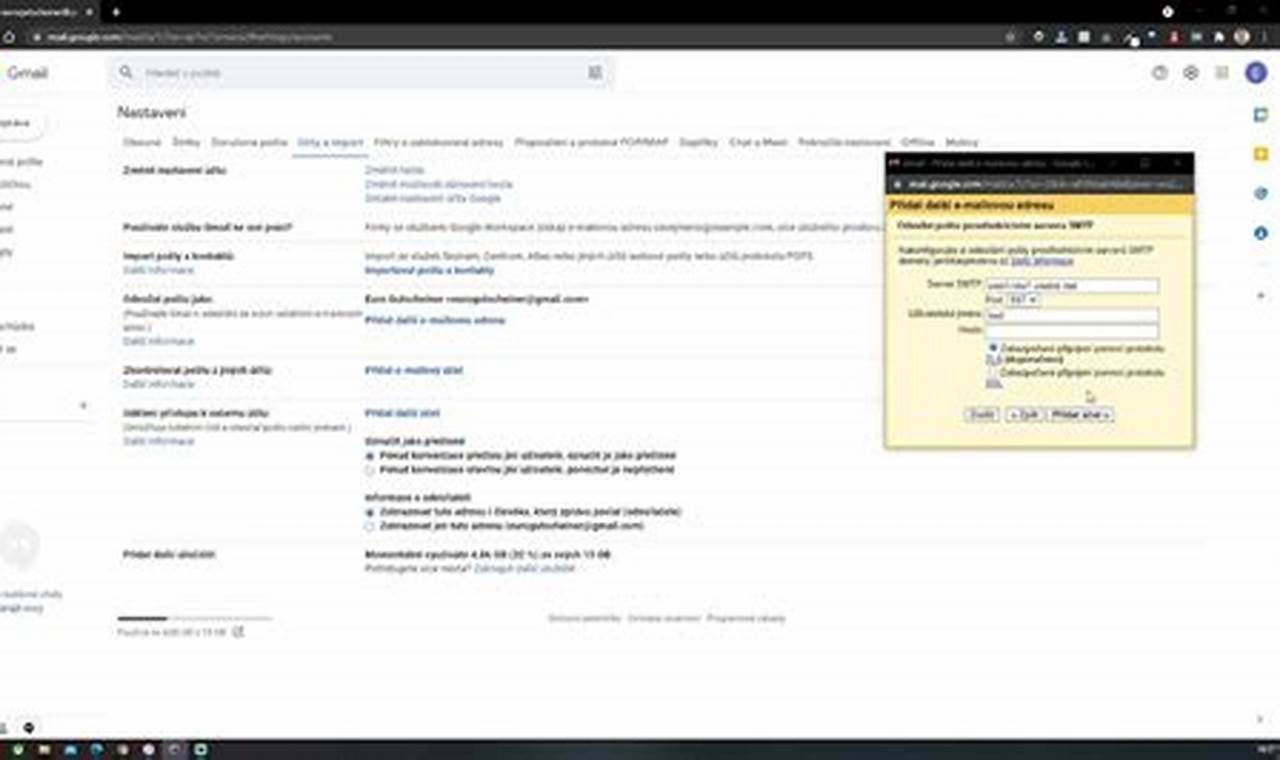Show search options in Gmail search bar
Viewport: 1280px width, 760px height.
point(595,73)
